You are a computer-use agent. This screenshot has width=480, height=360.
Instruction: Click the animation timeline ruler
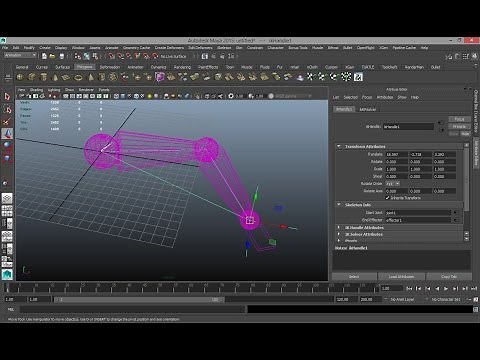tap(191, 288)
